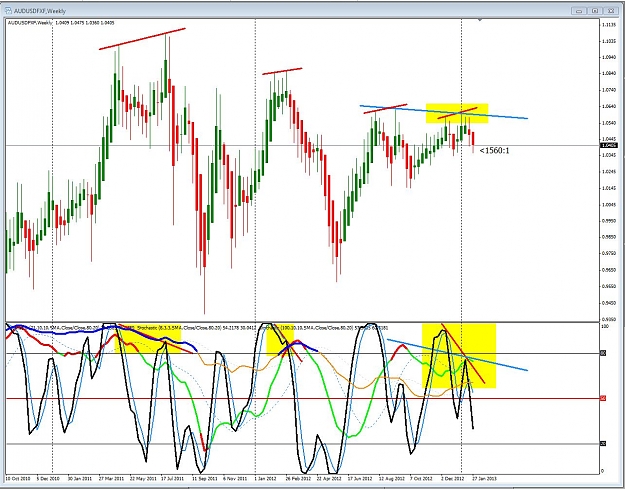This screenshot has height=489, width=625.
Task: Click the 1.0145 price axis label
Action: pos(609,188)
